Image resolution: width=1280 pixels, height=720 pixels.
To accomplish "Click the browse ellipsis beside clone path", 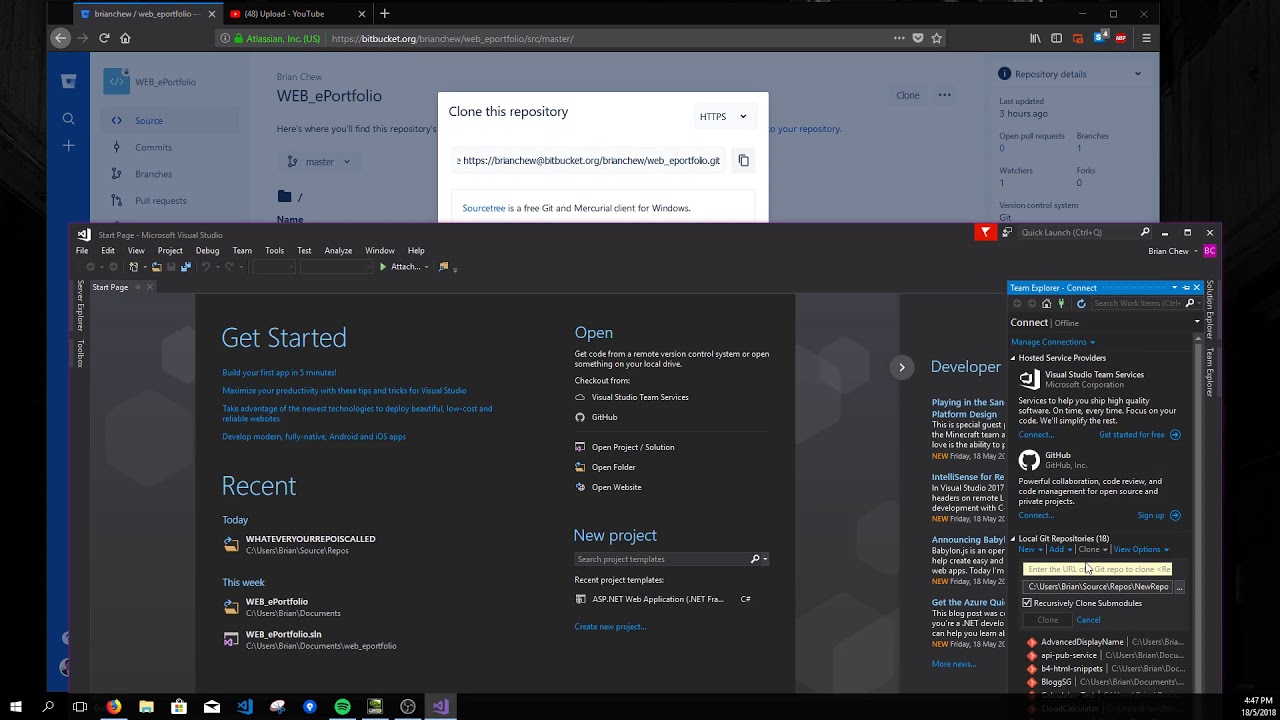I will (1179, 587).
